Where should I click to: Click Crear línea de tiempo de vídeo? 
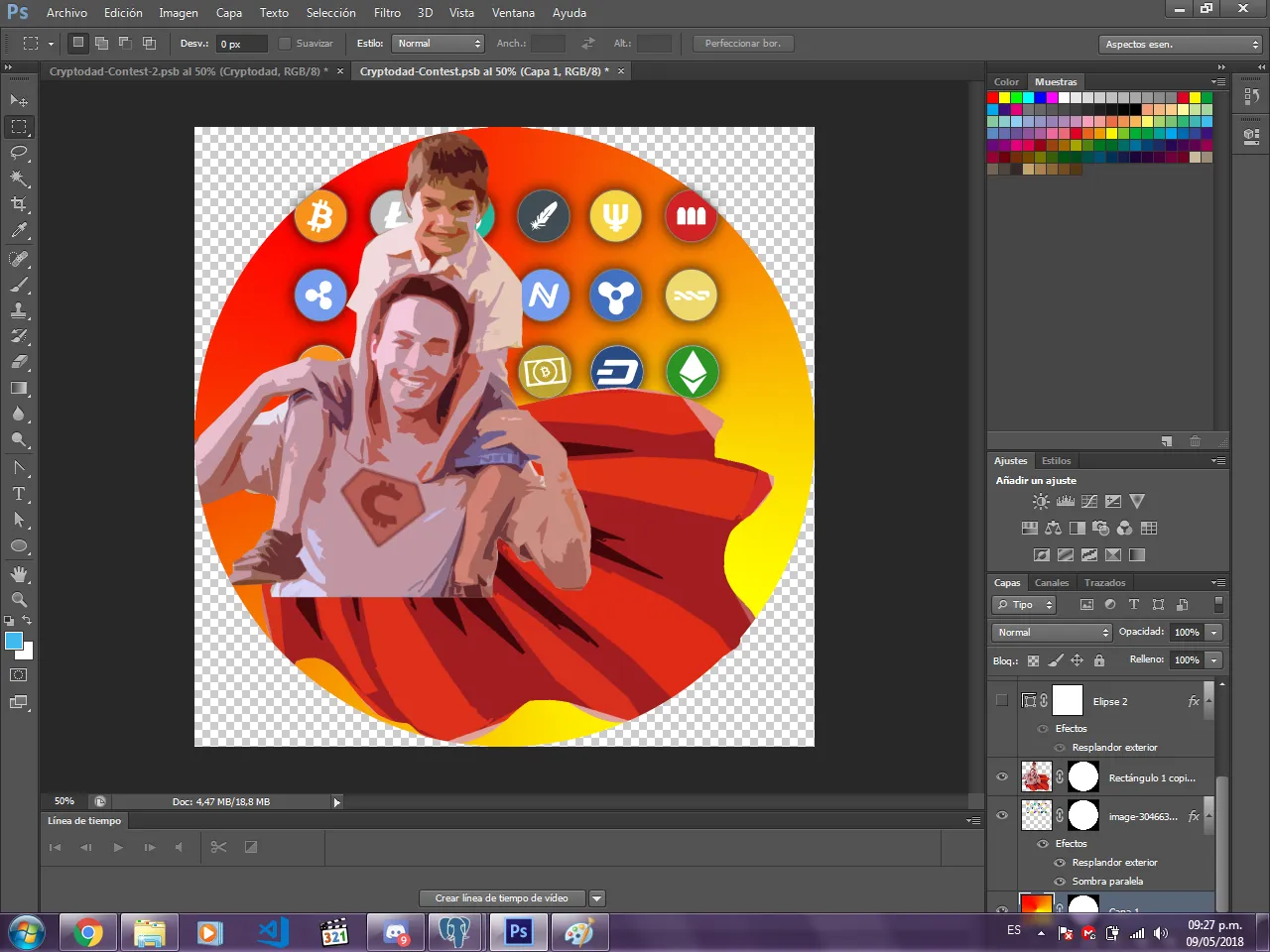(502, 898)
